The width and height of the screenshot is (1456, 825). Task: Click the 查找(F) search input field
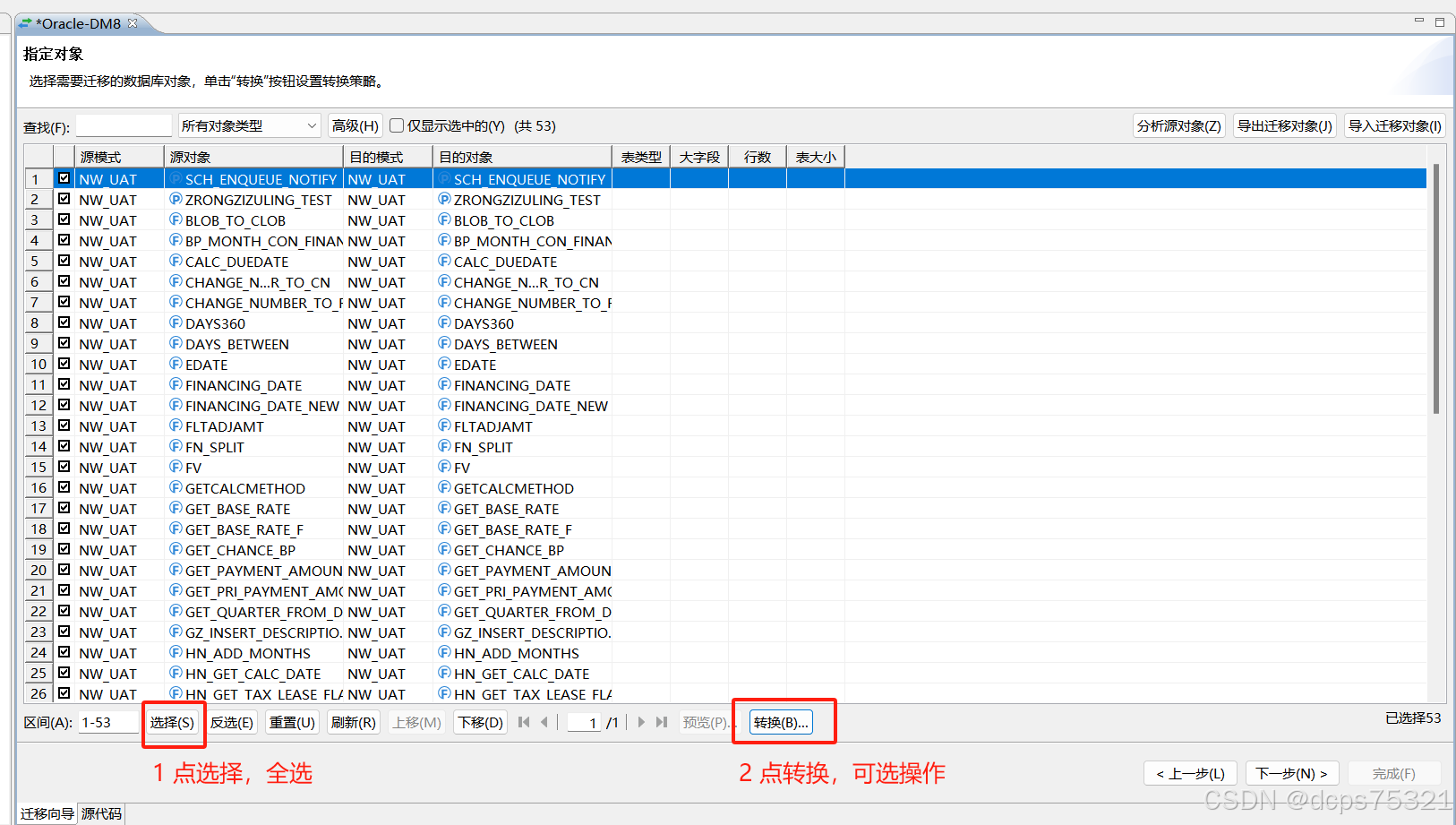coord(124,125)
